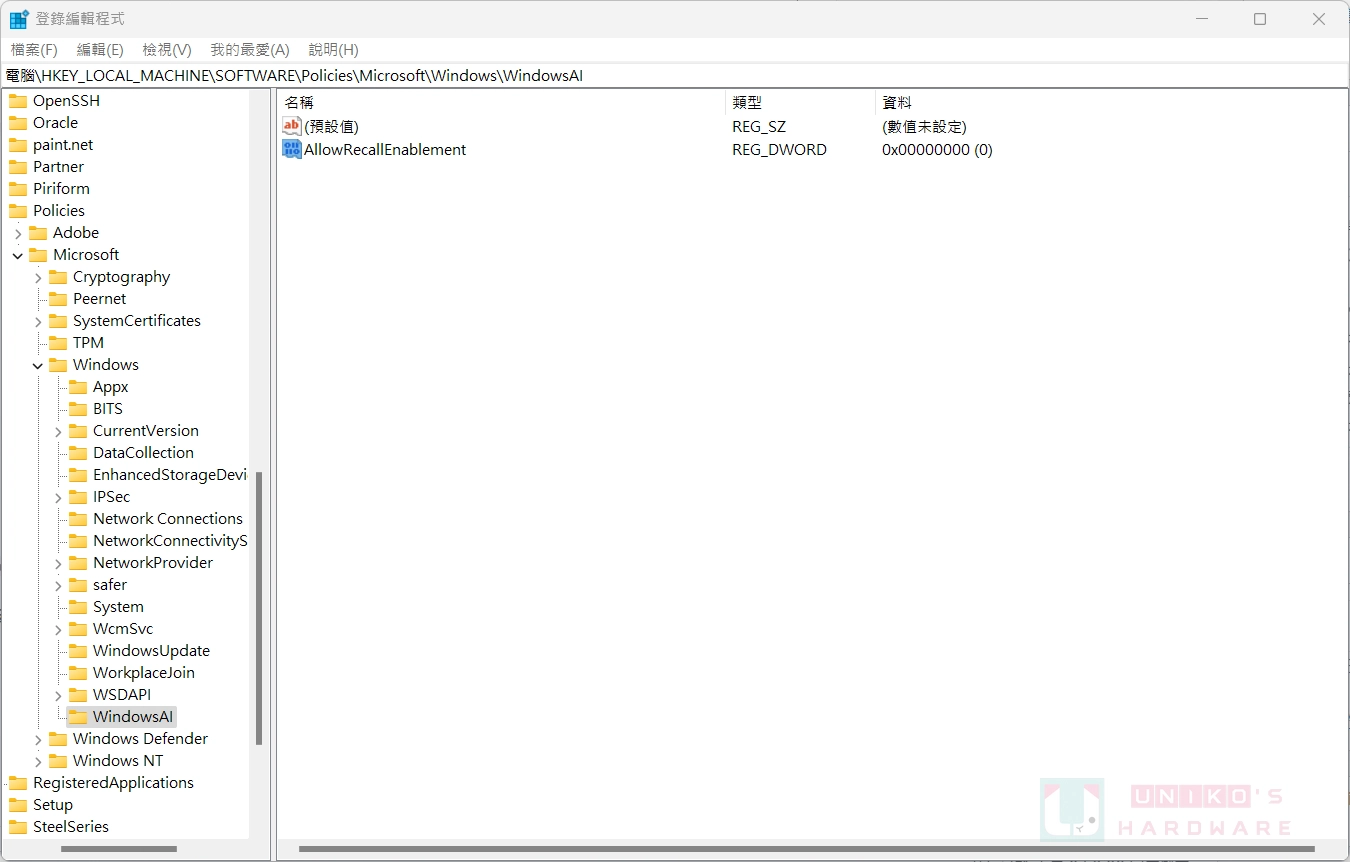The image size is (1350, 862).
Task: Select the (預設值) value name
Action: tap(331, 126)
